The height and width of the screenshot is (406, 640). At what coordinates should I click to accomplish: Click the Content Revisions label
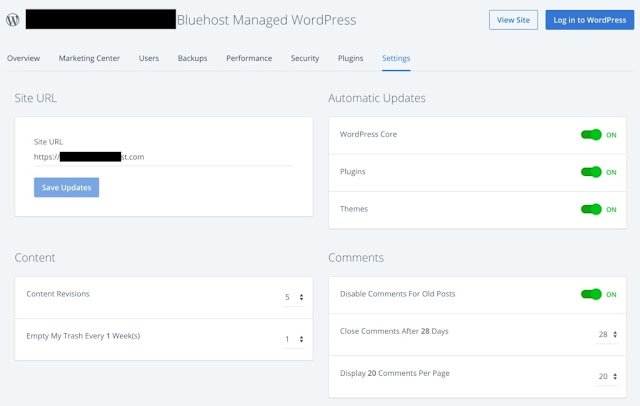[x=58, y=294]
